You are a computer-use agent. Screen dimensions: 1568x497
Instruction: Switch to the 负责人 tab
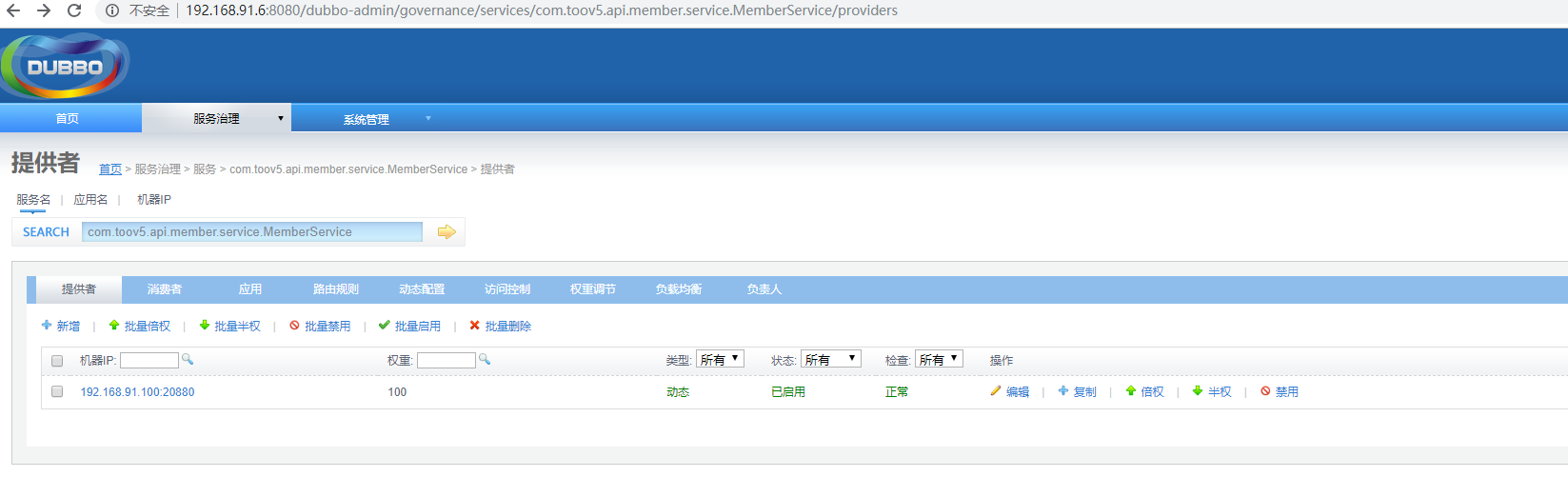764,289
